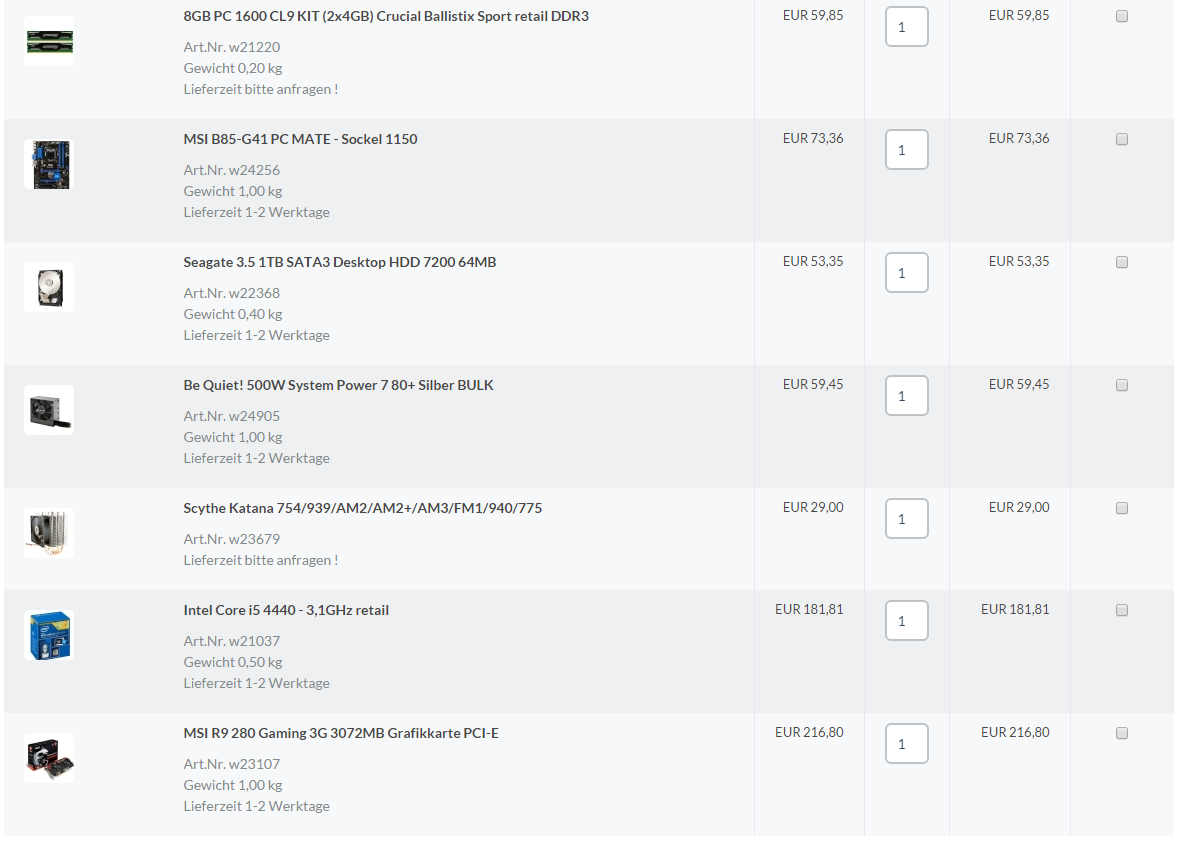Viewport: 1185px width, 841px height.
Task: Click the Be Quiet power supply image
Action: click(49, 410)
